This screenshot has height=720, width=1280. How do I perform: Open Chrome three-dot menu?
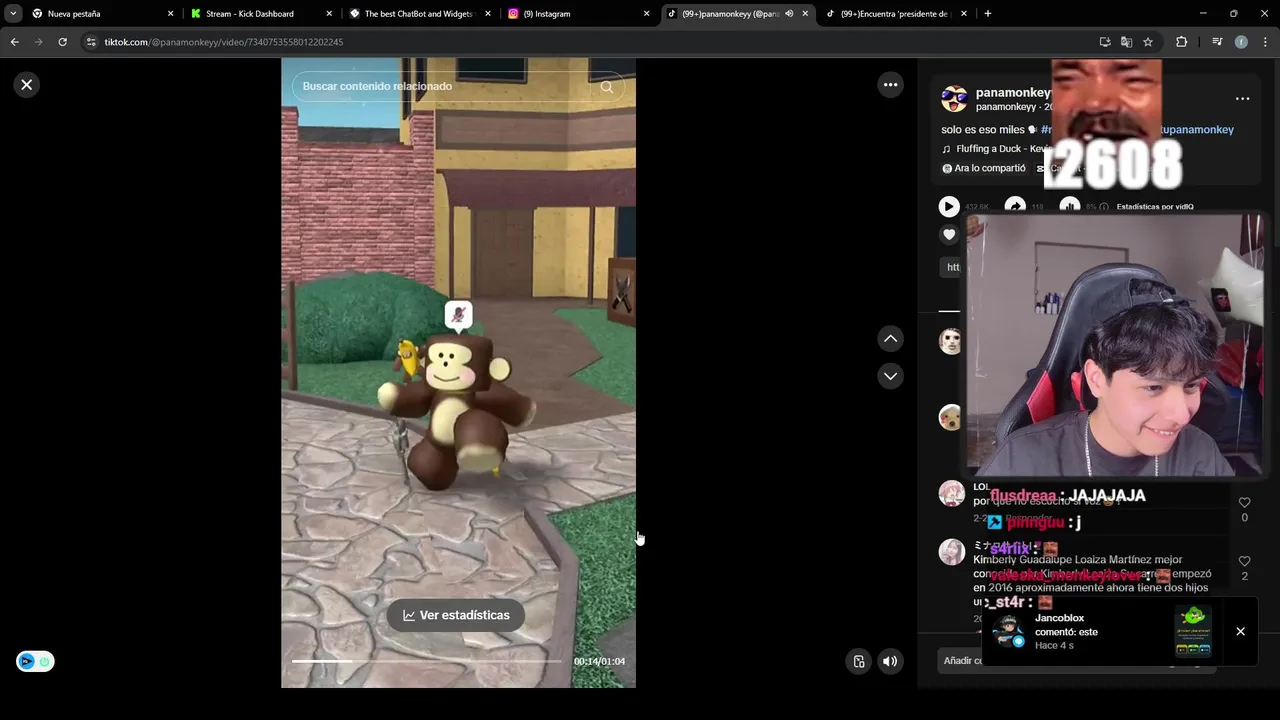1265,42
